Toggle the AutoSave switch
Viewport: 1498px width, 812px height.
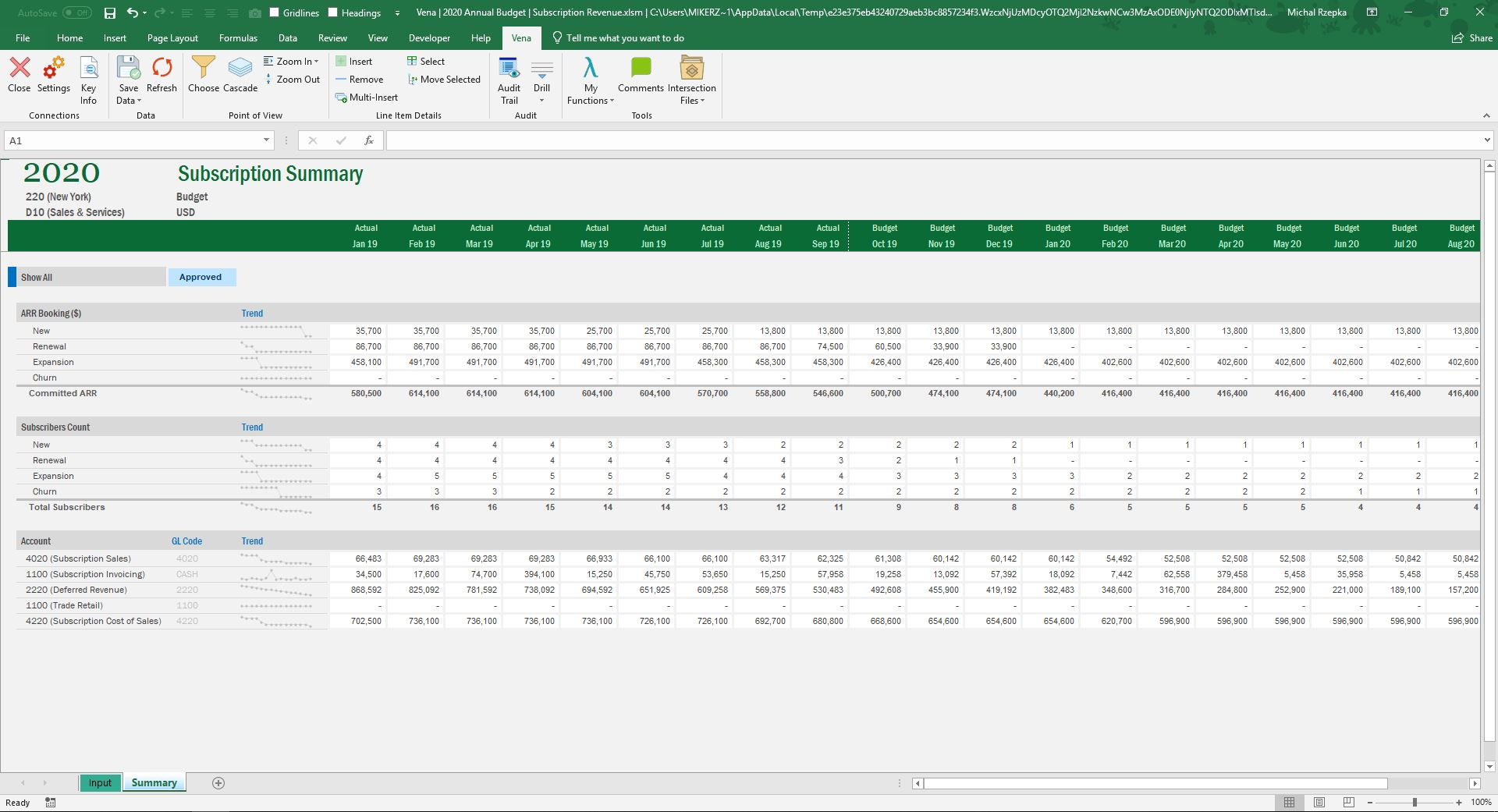[77, 12]
